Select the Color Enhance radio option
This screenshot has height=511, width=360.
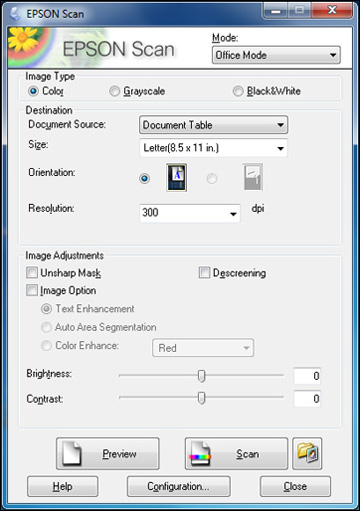pos(46,345)
